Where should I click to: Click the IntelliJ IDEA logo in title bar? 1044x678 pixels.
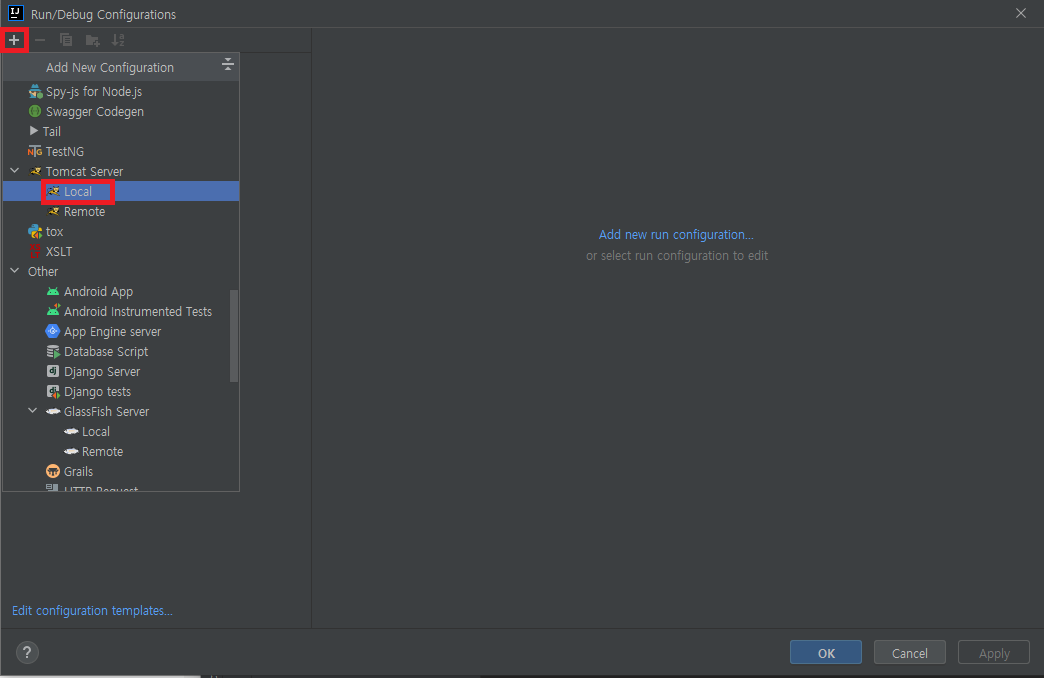coord(15,13)
